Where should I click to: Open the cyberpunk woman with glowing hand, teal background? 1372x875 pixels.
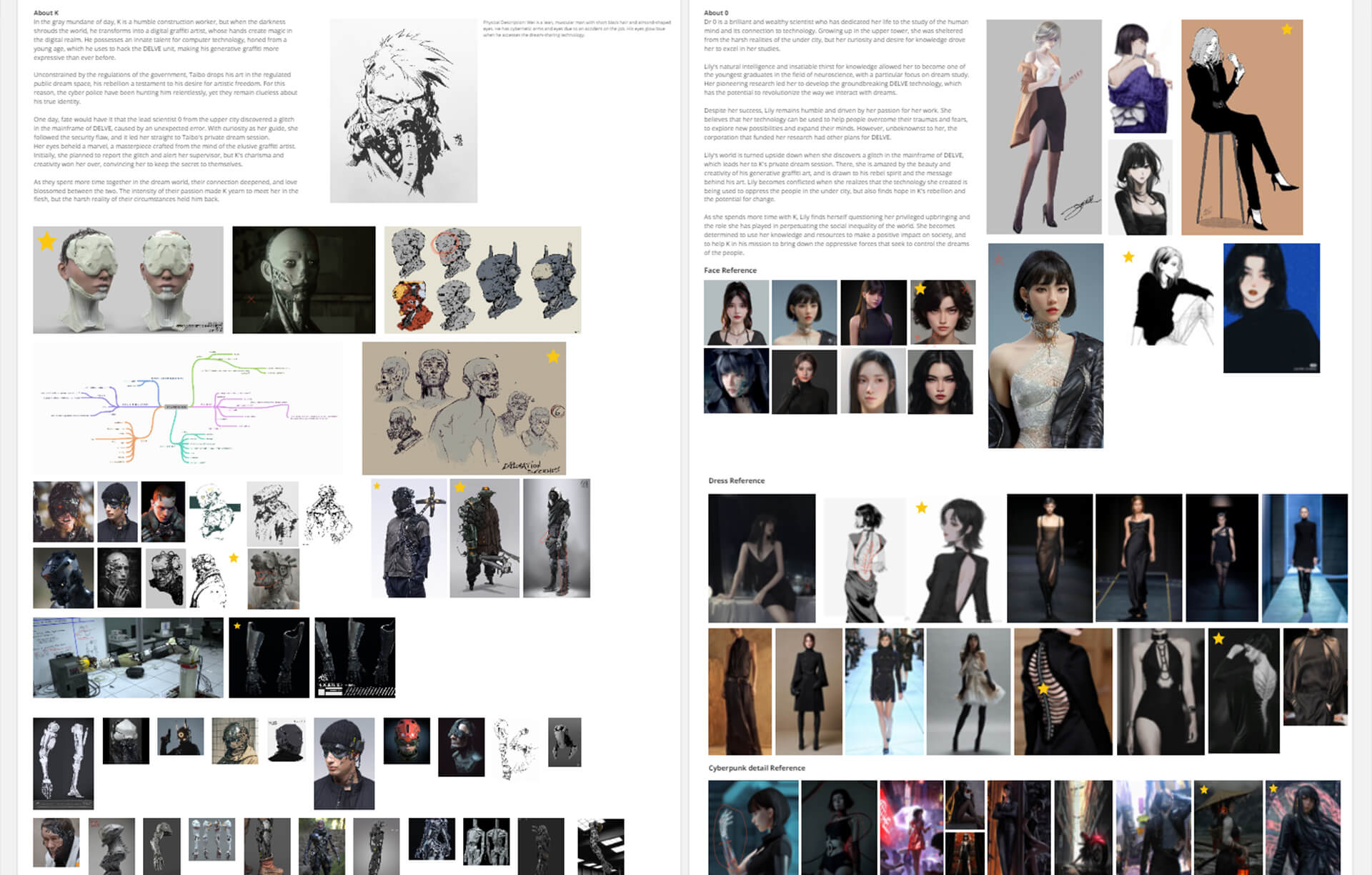(x=753, y=828)
